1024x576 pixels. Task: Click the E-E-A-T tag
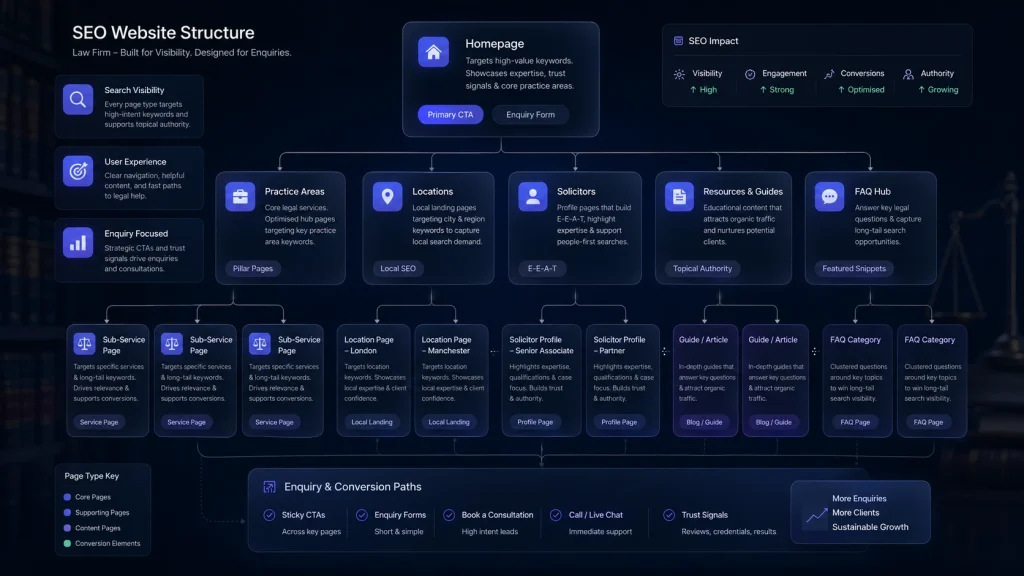point(542,268)
